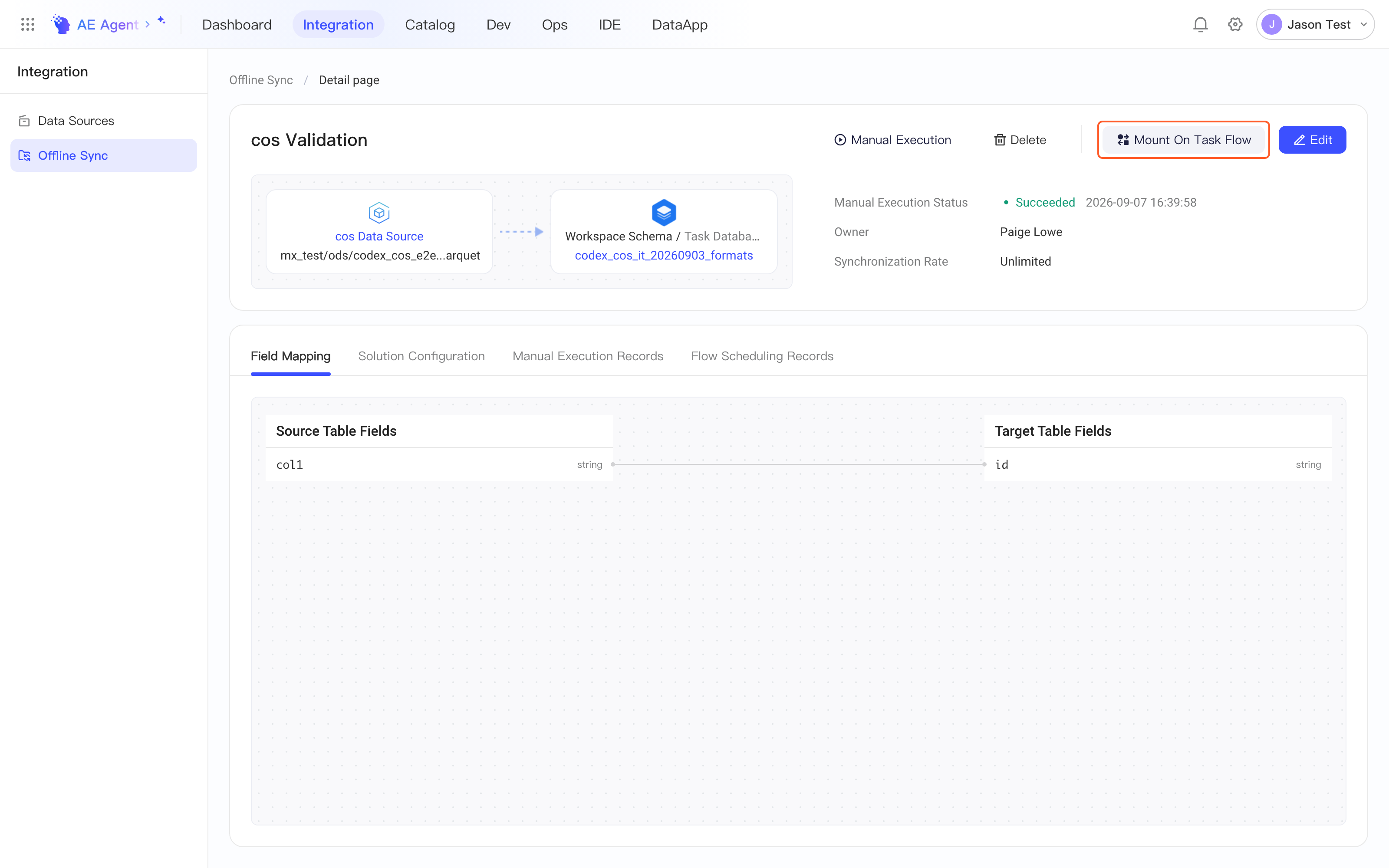
Task: Click the Succeeded status text
Action: tap(1045, 203)
